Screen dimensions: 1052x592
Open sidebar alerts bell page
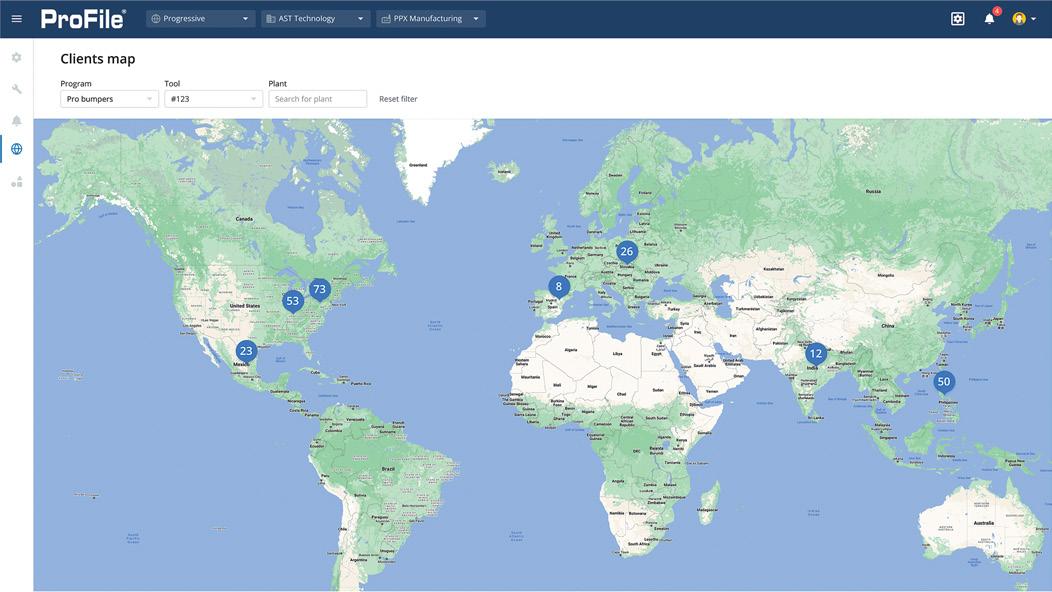(x=17, y=120)
